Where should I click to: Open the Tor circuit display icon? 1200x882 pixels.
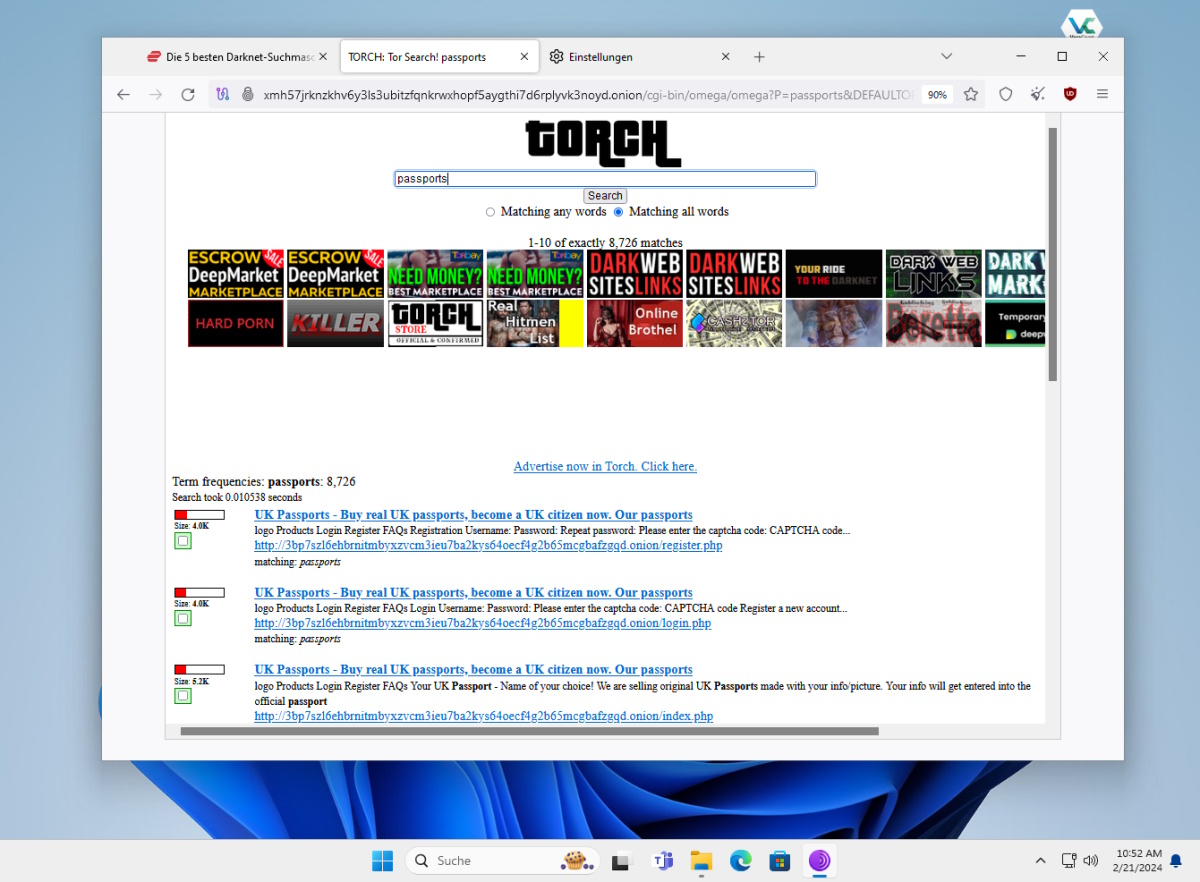coord(222,94)
